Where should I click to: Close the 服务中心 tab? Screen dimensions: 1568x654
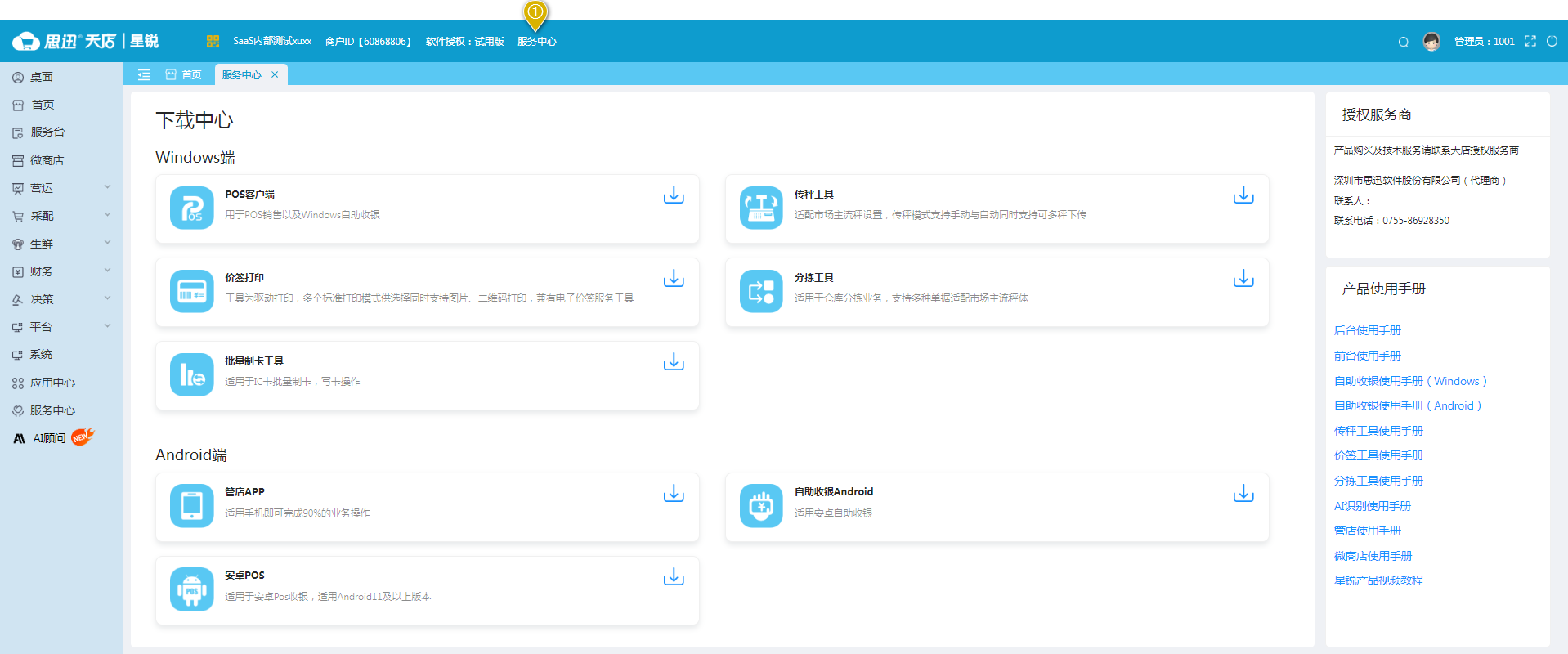tap(275, 74)
